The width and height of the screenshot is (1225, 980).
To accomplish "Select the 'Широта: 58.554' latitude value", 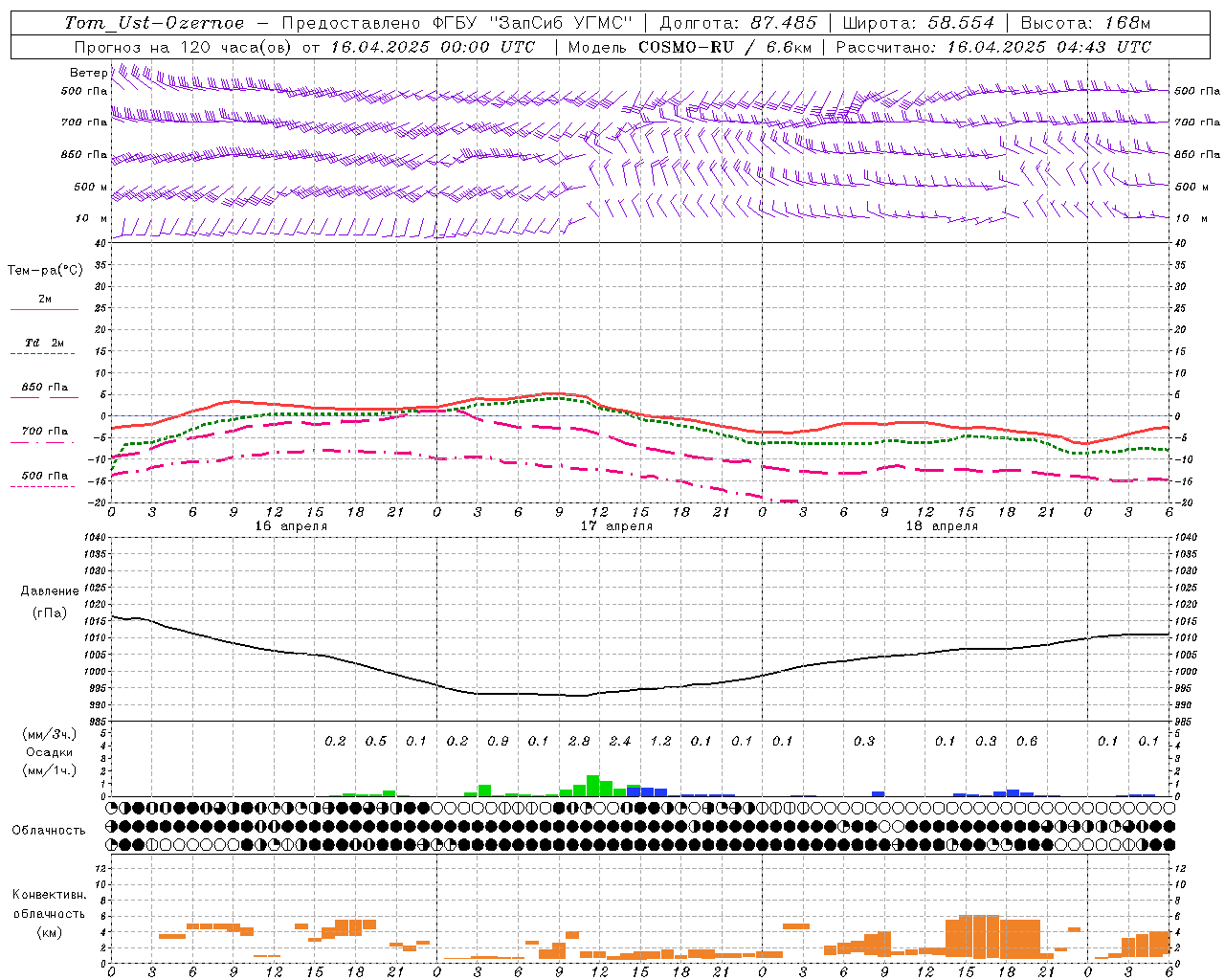I will 919,23.
